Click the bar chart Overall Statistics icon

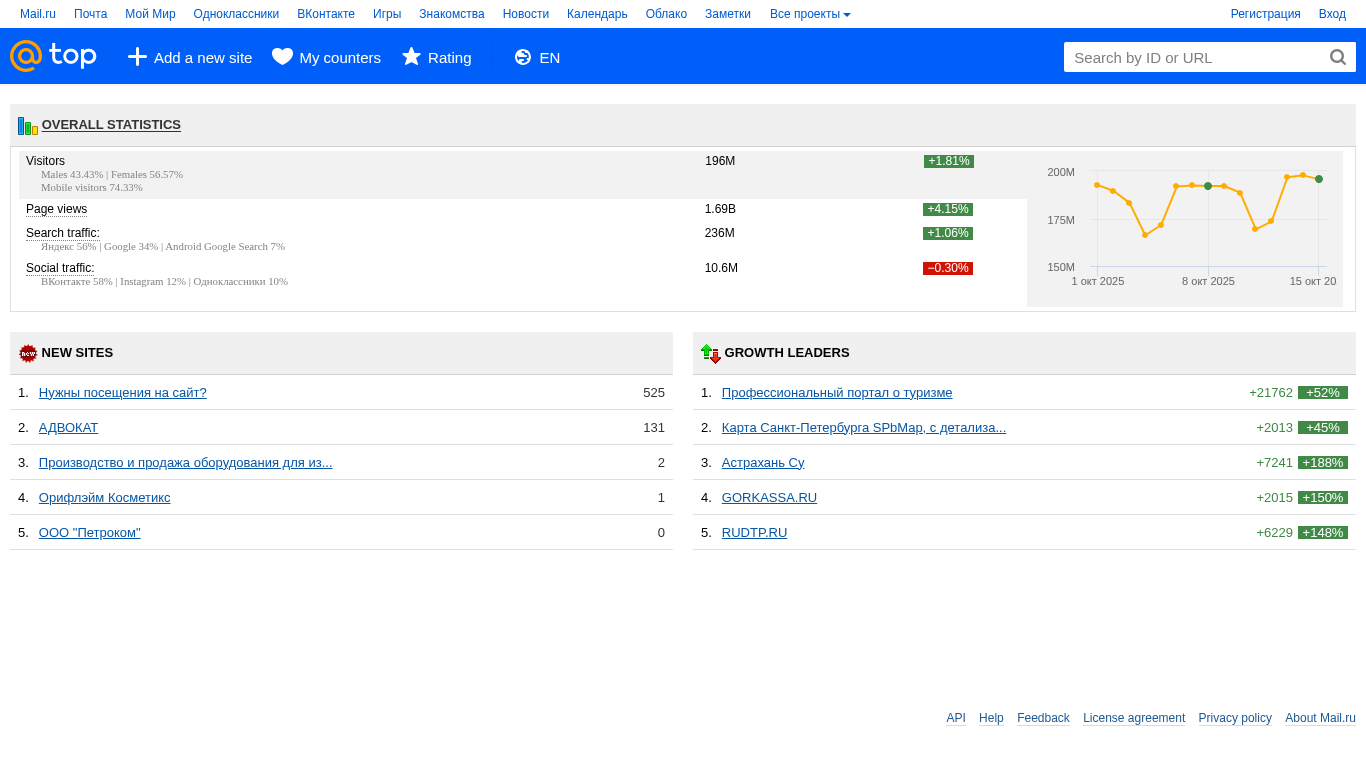(x=27, y=126)
